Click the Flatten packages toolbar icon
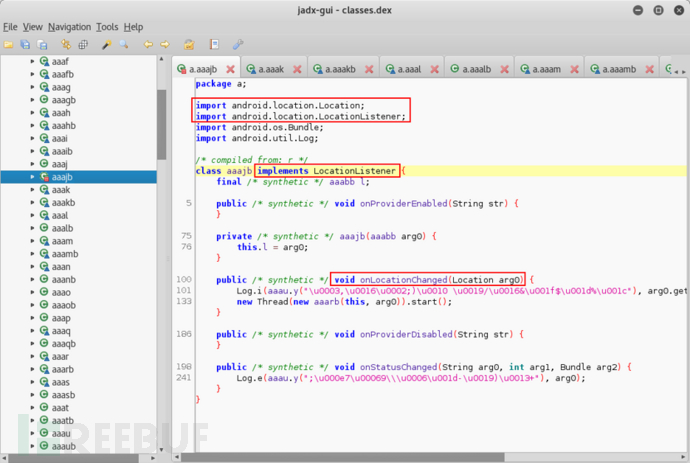This screenshot has height=463, width=690. pyautogui.click(x=81, y=45)
